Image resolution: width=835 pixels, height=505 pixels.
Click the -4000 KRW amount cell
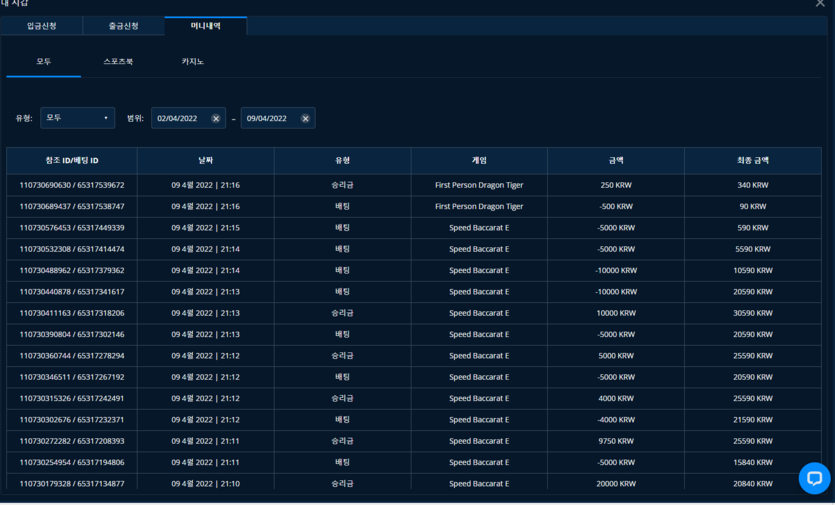pyautogui.click(x=616, y=420)
